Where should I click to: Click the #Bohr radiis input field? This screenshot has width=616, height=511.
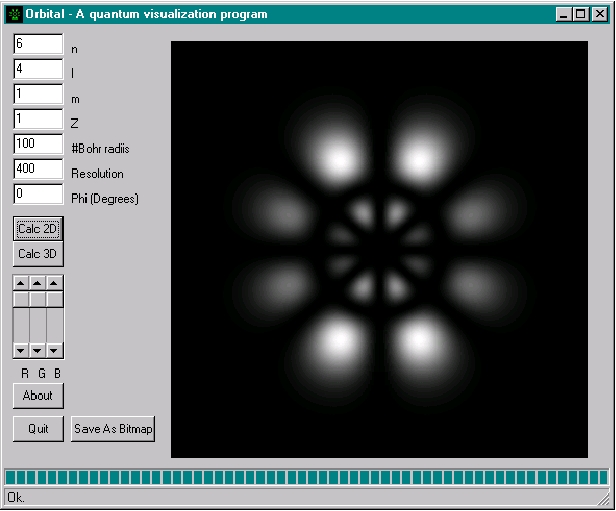38,144
